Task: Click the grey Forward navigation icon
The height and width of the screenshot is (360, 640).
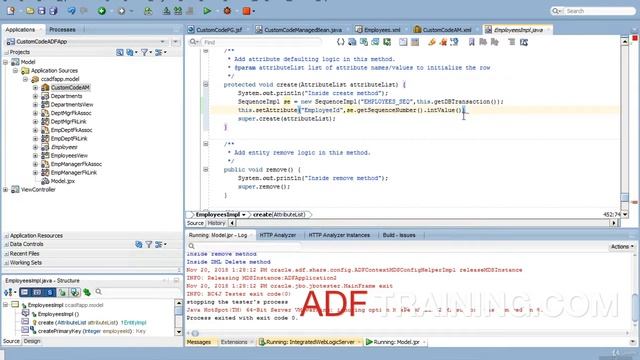Action: click(x=122, y=11)
